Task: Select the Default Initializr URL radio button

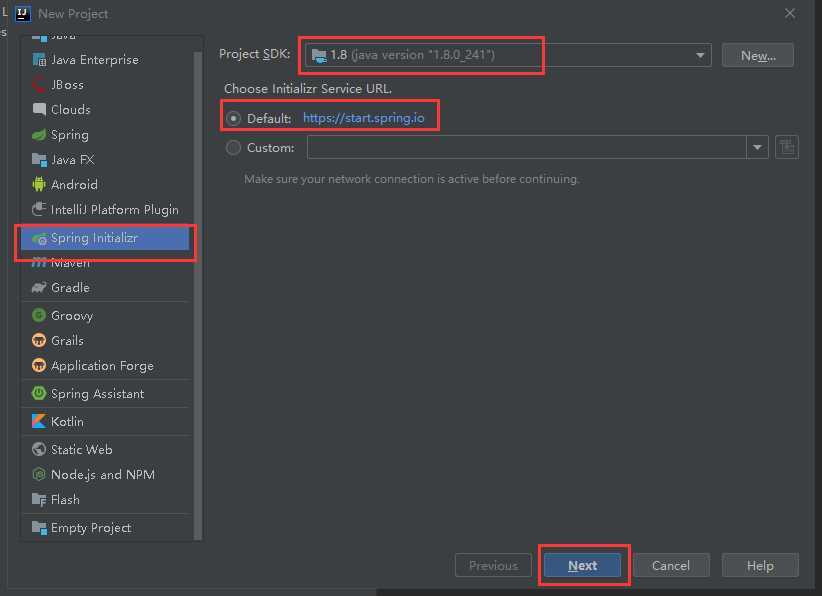Action: [233, 118]
